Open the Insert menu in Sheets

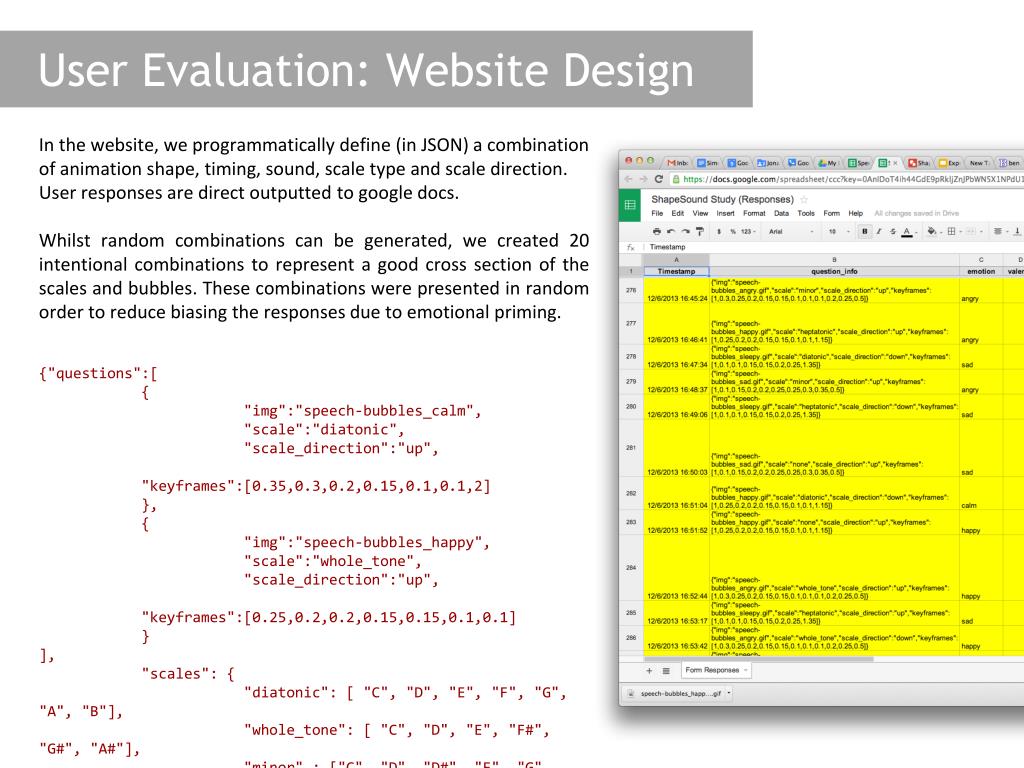tap(725, 214)
